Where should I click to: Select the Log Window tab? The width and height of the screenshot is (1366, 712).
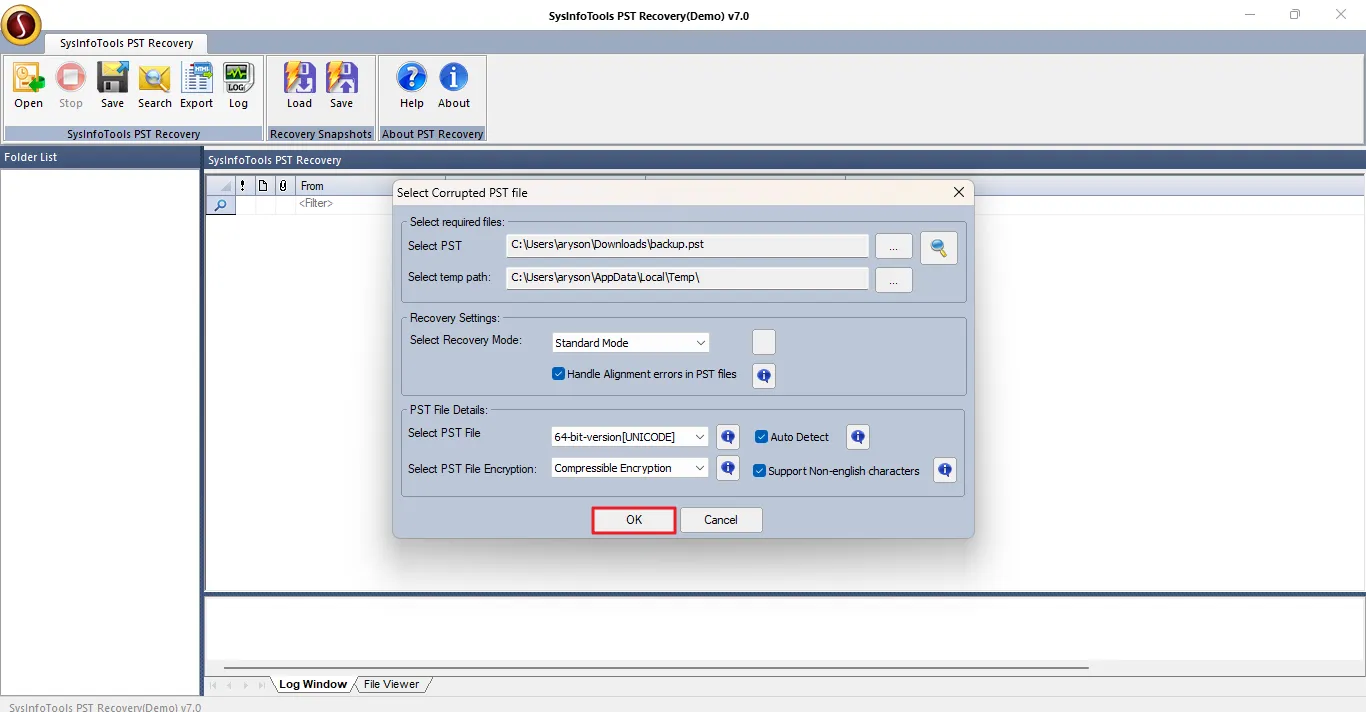pos(313,684)
